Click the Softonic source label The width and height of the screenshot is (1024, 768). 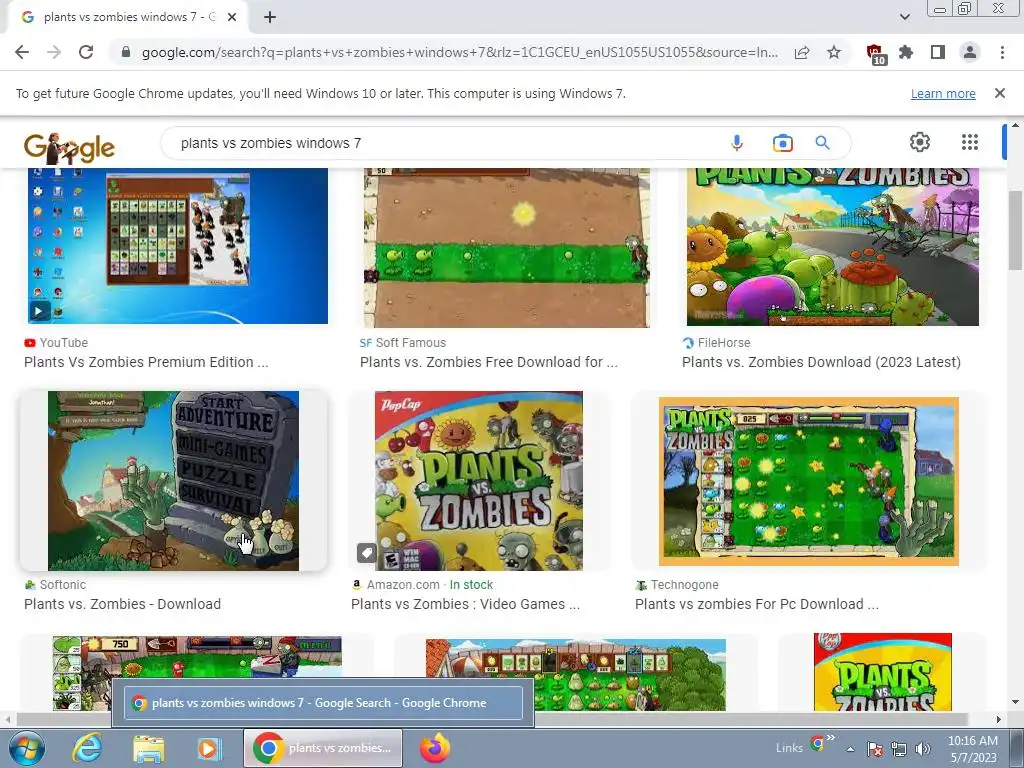[63, 584]
